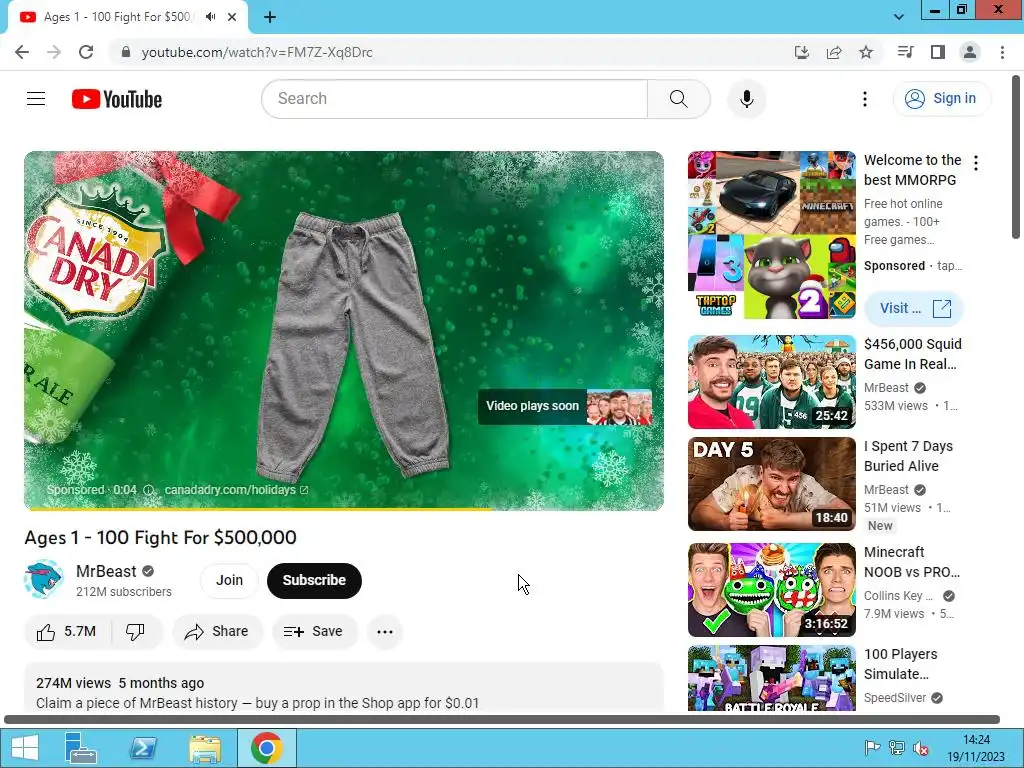The height and width of the screenshot is (768, 1024).
Task: Click the ad info icon beside 0:04
Action: click(148, 490)
